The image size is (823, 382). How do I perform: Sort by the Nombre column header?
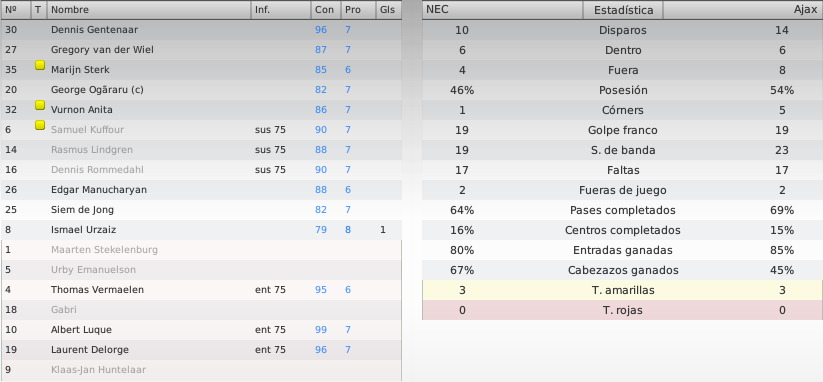click(x=149, y=9)
